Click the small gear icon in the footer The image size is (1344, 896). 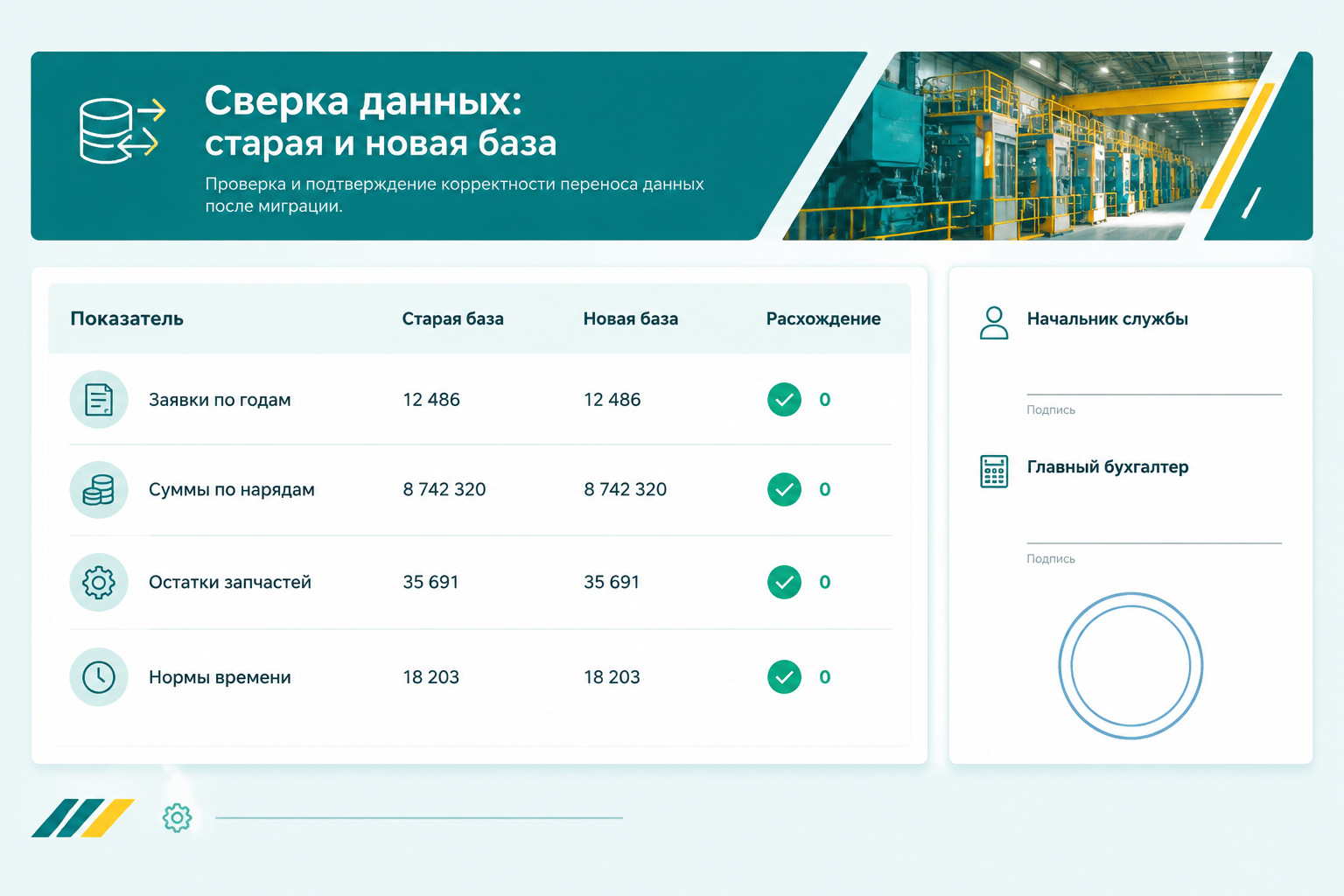177,818
